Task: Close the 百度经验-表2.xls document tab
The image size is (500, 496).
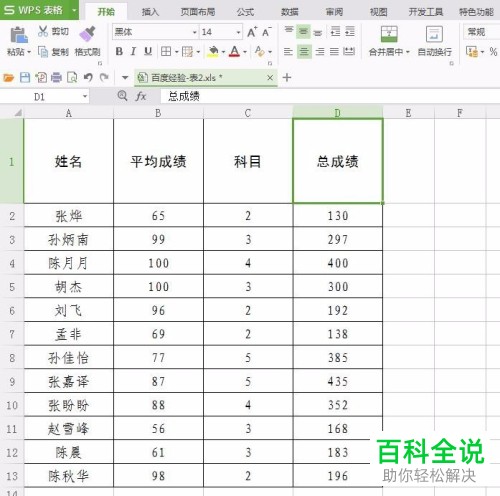Action: pyautogui.click(x=270, y=78)
